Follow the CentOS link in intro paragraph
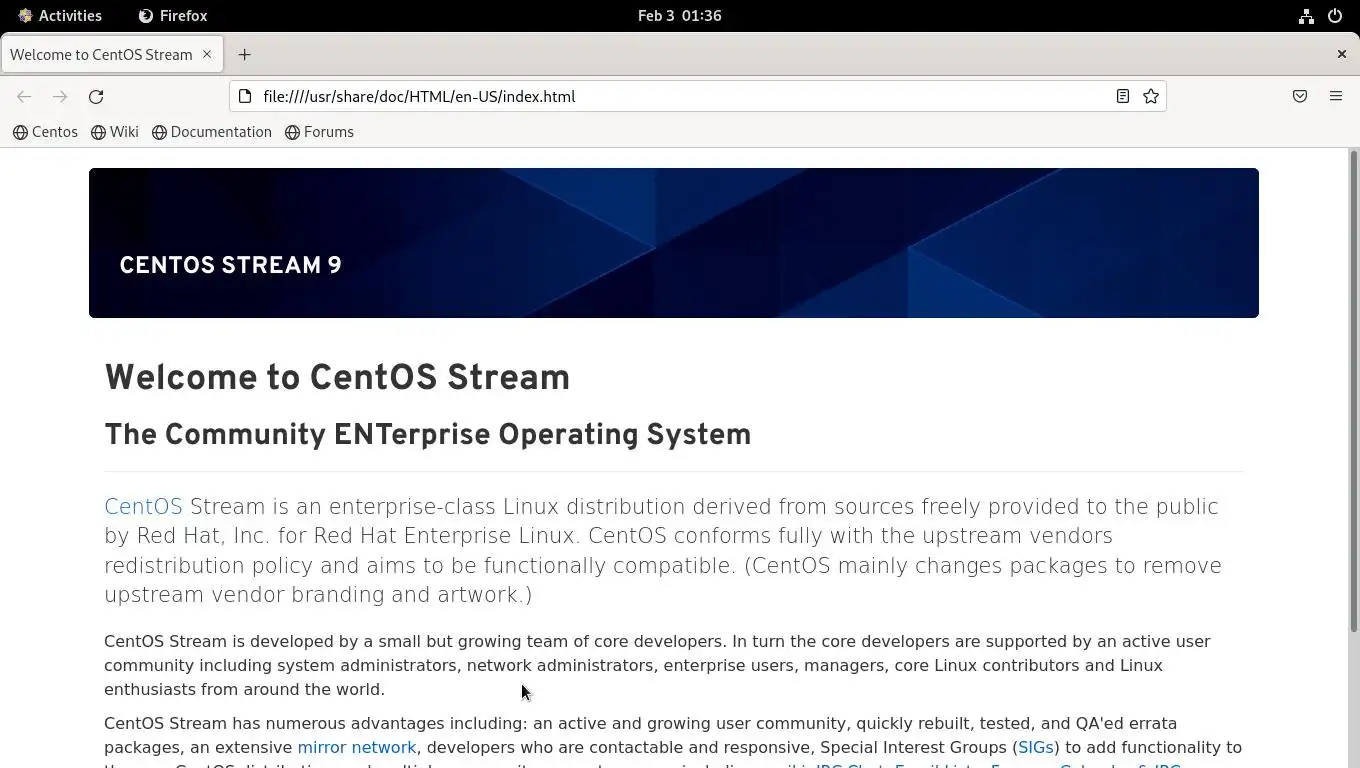Screen dimensions: 1360x768 (x=143, y=507)
